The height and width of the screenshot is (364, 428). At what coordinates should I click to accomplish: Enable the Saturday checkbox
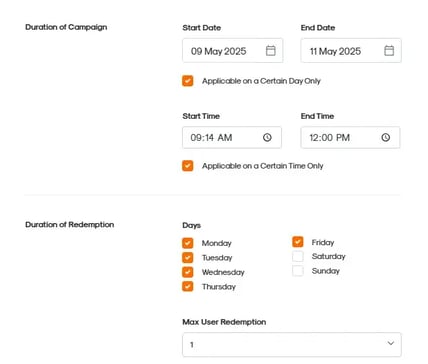tap(298, 256)
